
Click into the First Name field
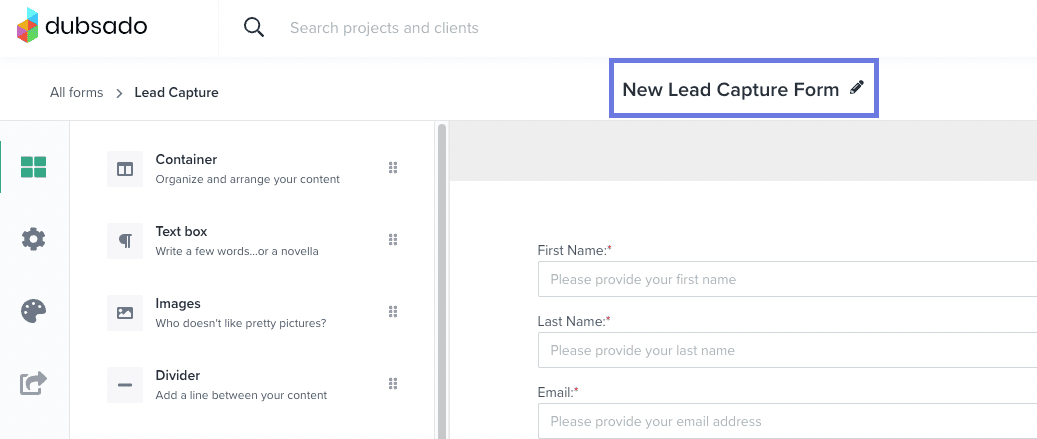tap(787, 279)
